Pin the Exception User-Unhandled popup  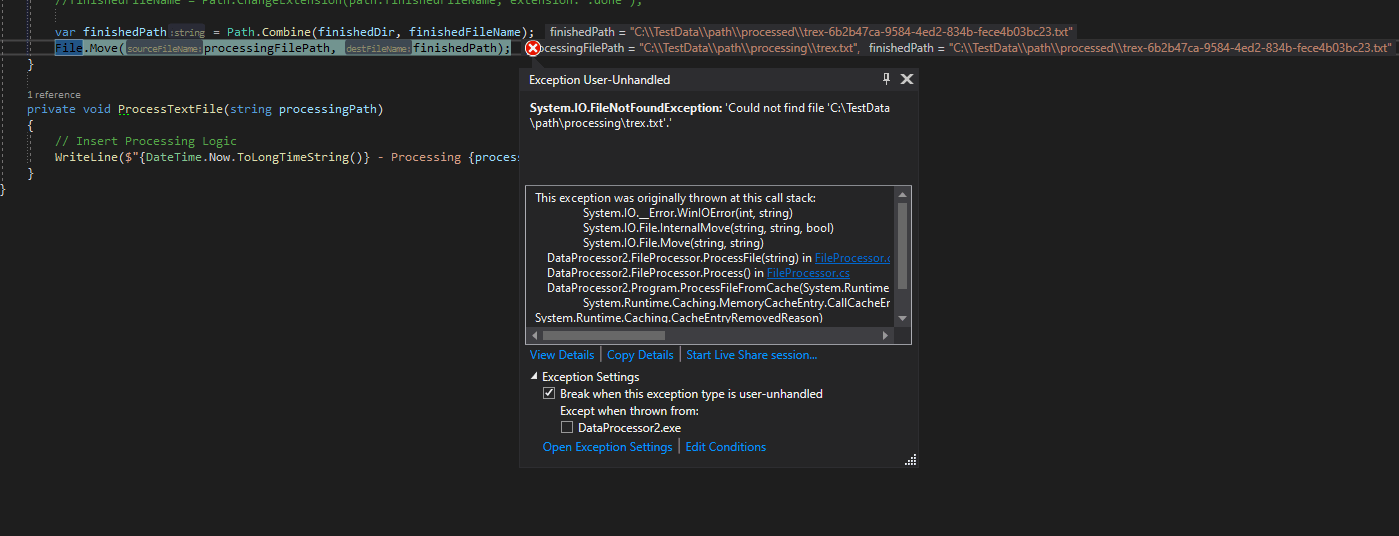pyautogui.click(x=886, y=79)
